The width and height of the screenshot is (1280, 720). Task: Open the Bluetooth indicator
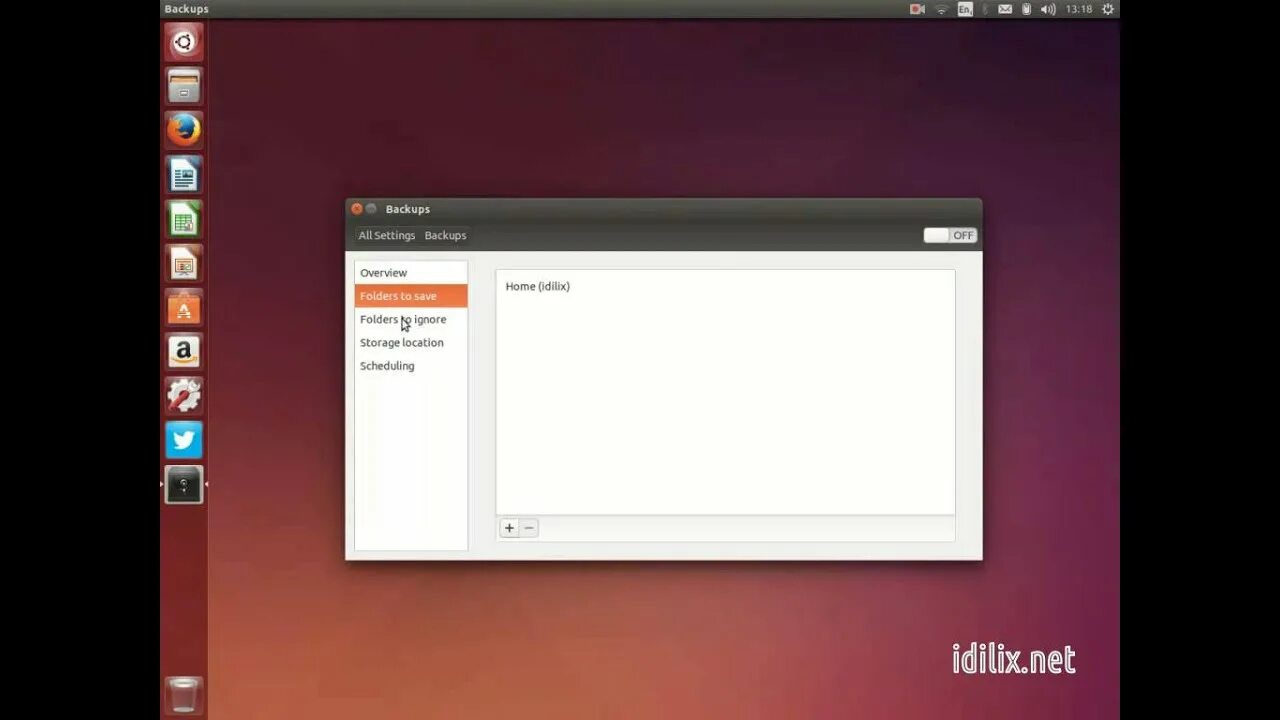[985, 9]
